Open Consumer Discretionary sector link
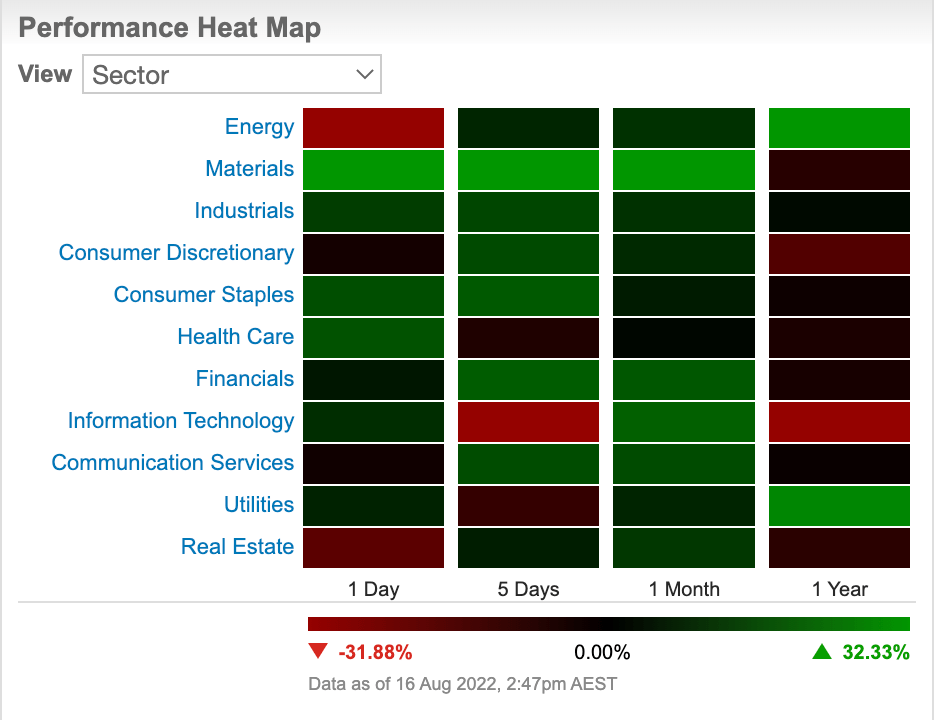 click(x=176, y=253)
